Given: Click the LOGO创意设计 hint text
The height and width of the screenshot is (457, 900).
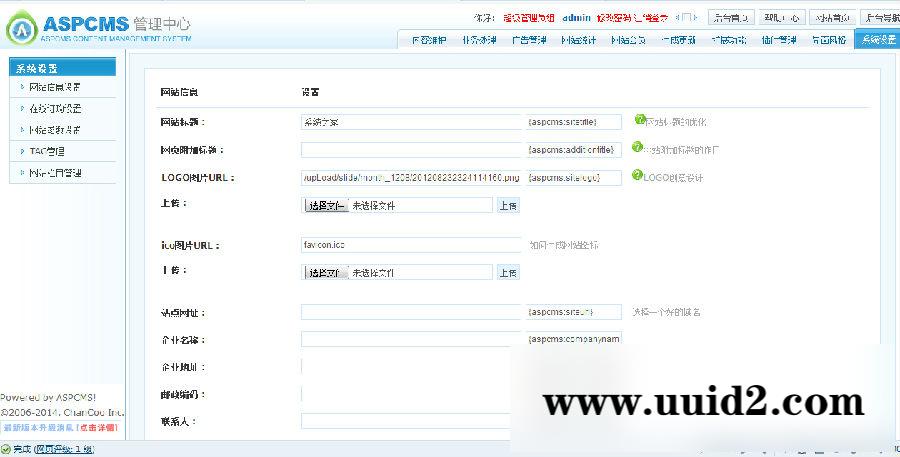Looking at the screenshot, I should pyautogui.click(x=673, y=177).
